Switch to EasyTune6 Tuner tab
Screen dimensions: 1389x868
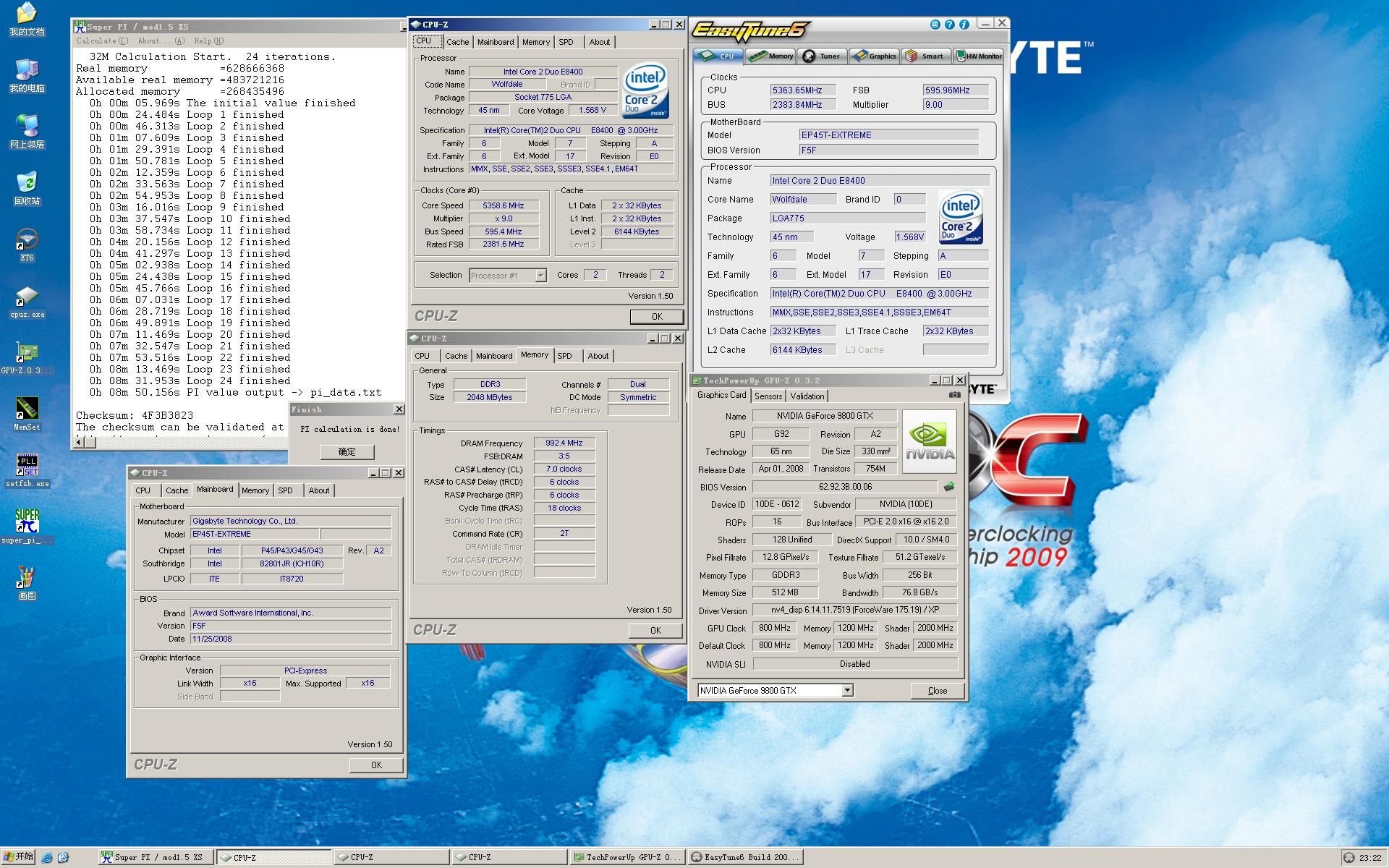[823, 56]
